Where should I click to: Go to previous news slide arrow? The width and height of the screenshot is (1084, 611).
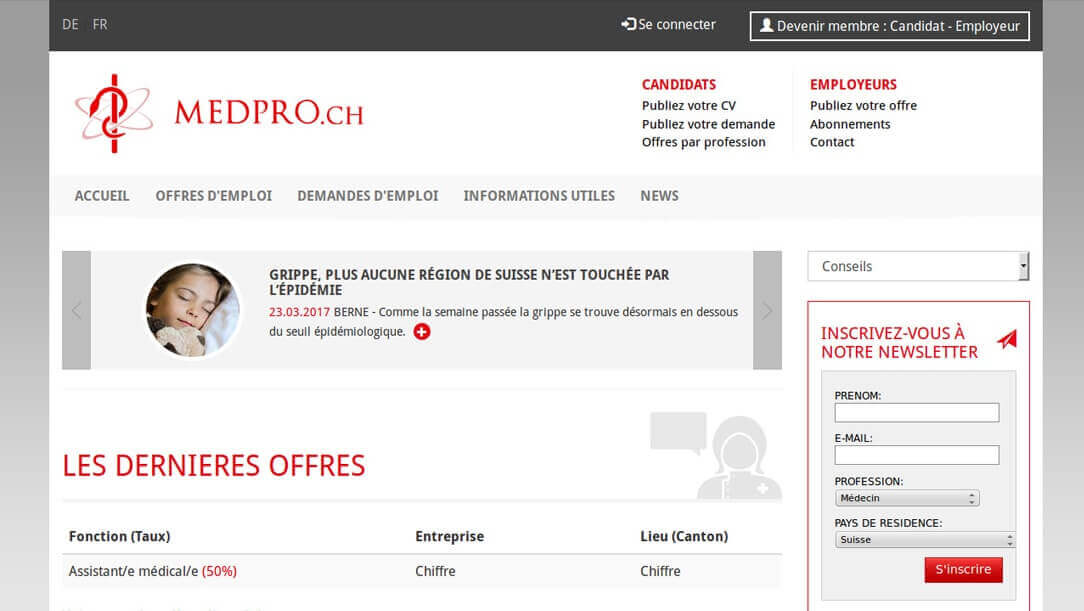76,310
